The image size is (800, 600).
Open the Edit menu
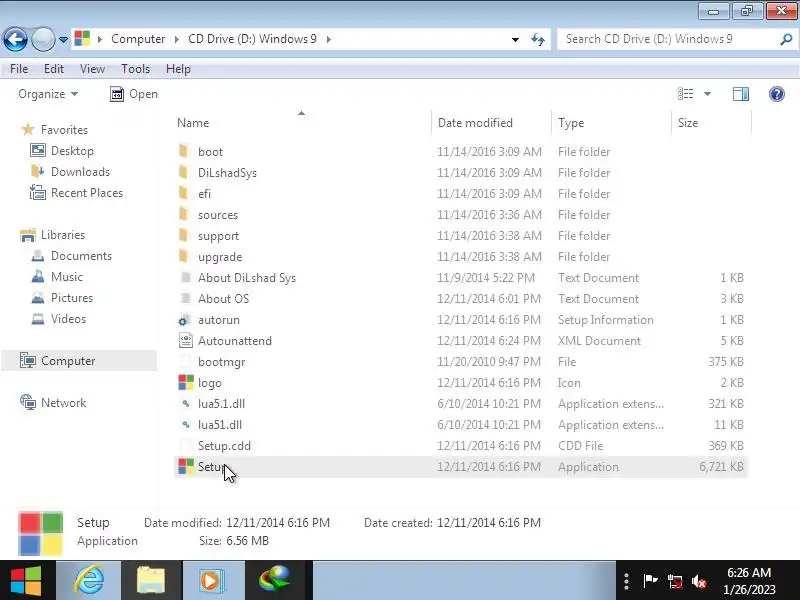coord(54,69)
